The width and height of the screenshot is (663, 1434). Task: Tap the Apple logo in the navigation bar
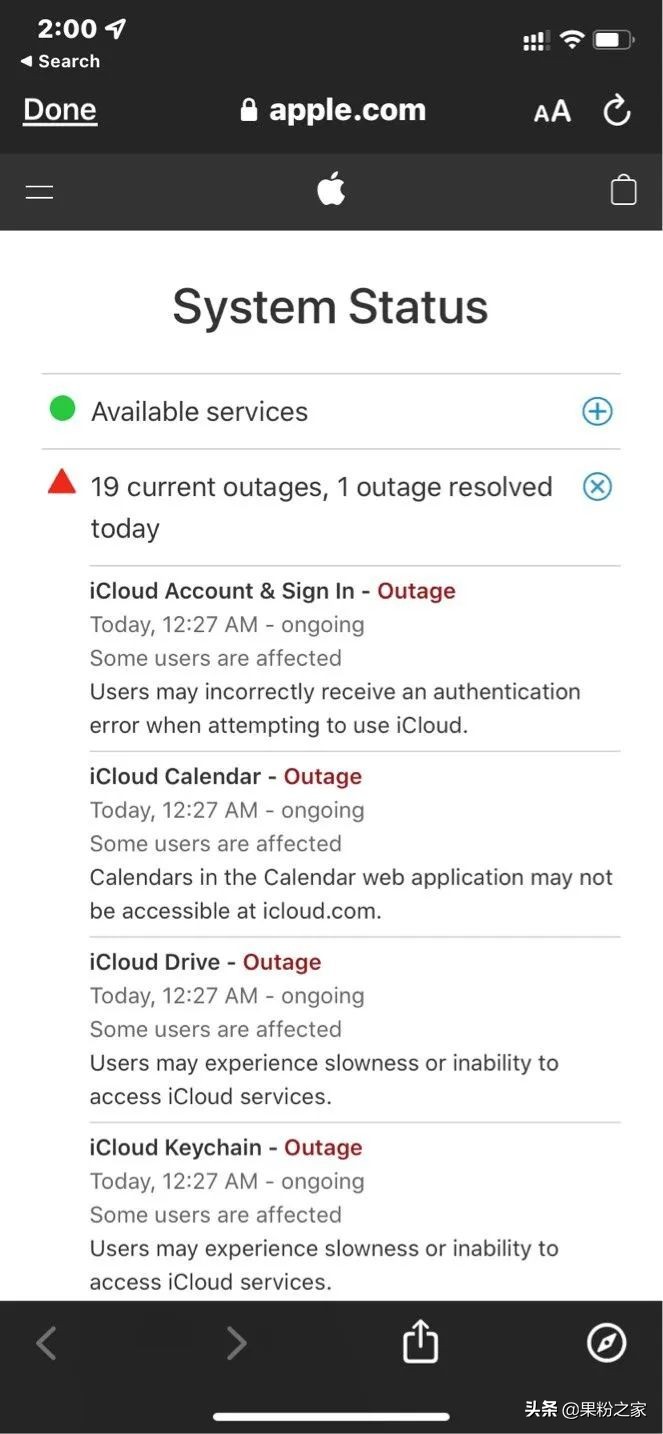pos(331,190)
